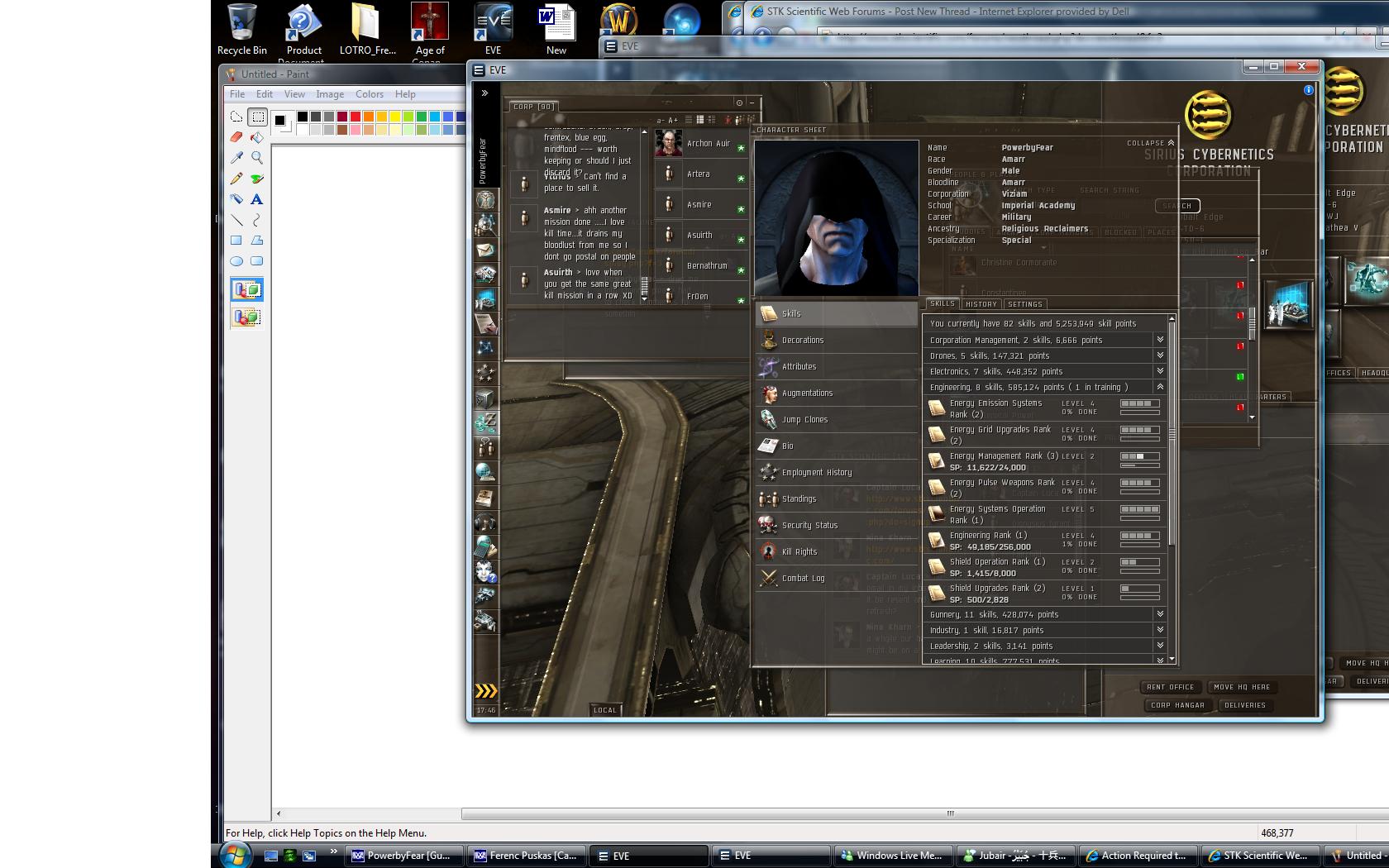This screenshot has width=1389, height=868.
Task: Open the Attributes section of character sheet
Action: click(837, 366)
